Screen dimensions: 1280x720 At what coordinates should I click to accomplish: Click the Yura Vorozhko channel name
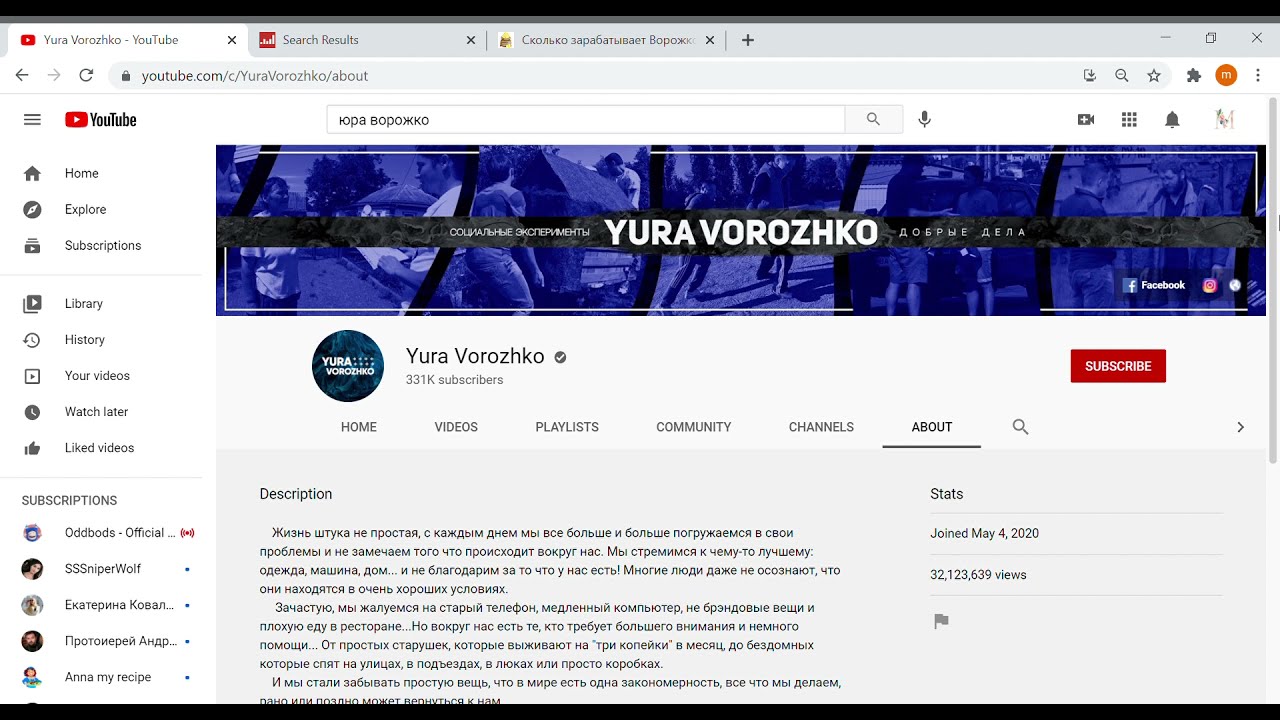click(475, 356)
